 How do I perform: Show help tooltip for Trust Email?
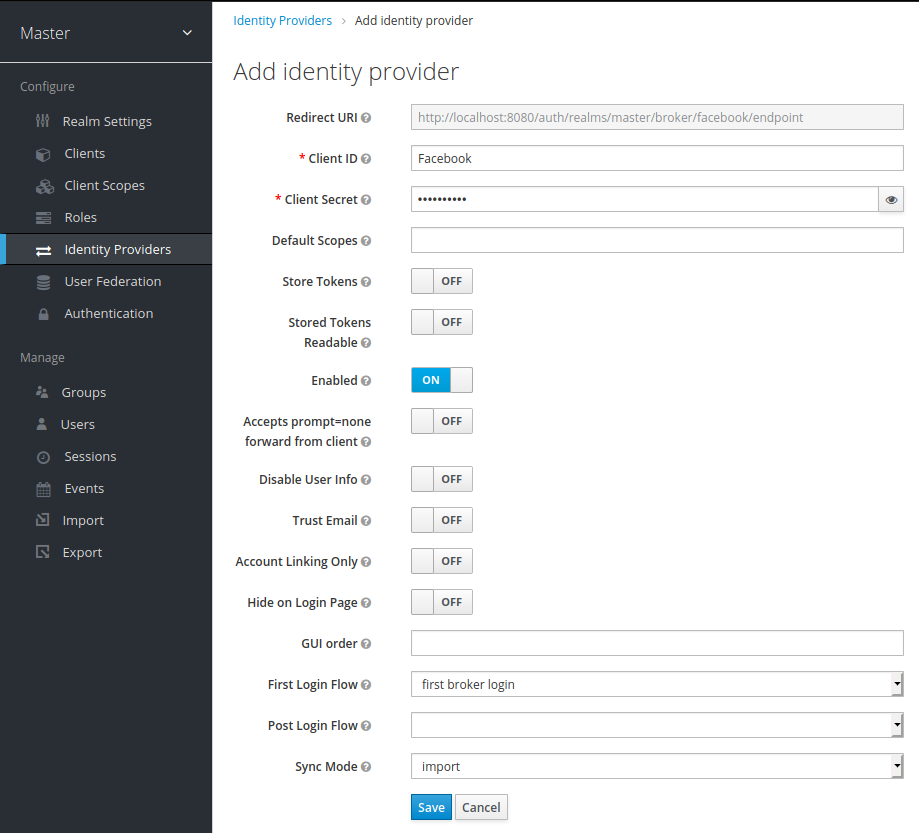point(366,521)
